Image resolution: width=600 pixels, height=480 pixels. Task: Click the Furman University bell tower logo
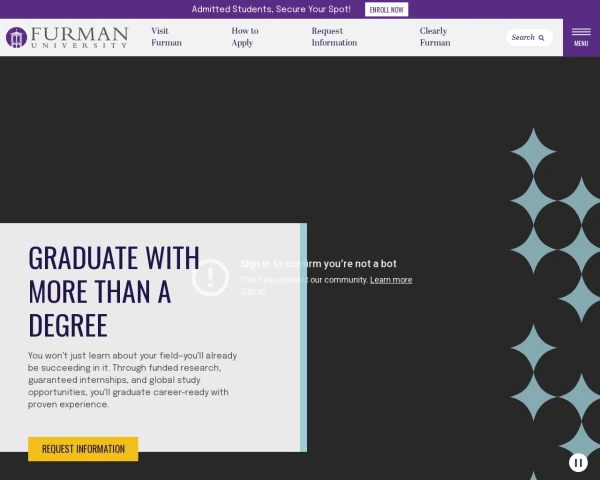click(x=16, y=38)
